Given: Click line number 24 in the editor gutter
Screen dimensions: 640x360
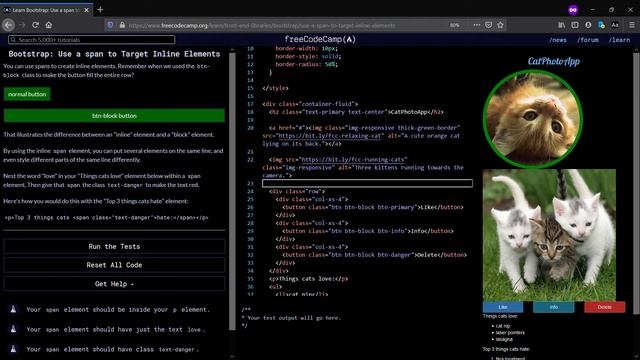Looking at the screenshot, I should (250, 191).
